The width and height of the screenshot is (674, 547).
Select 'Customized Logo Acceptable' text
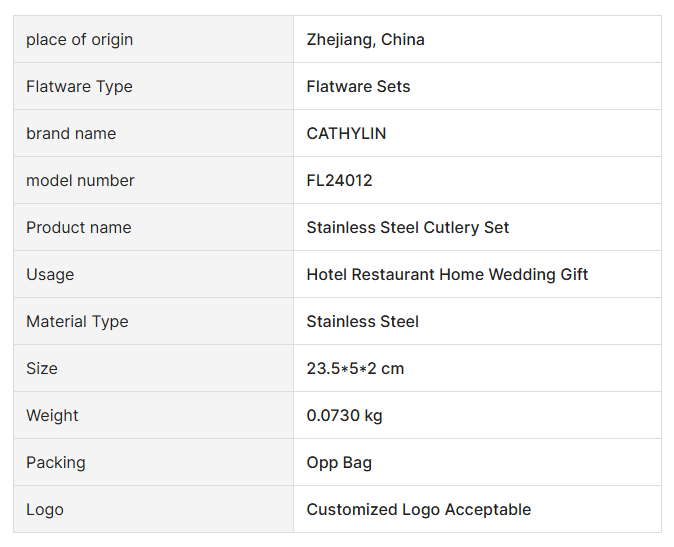pyautogui.click(x=418, y=510)
